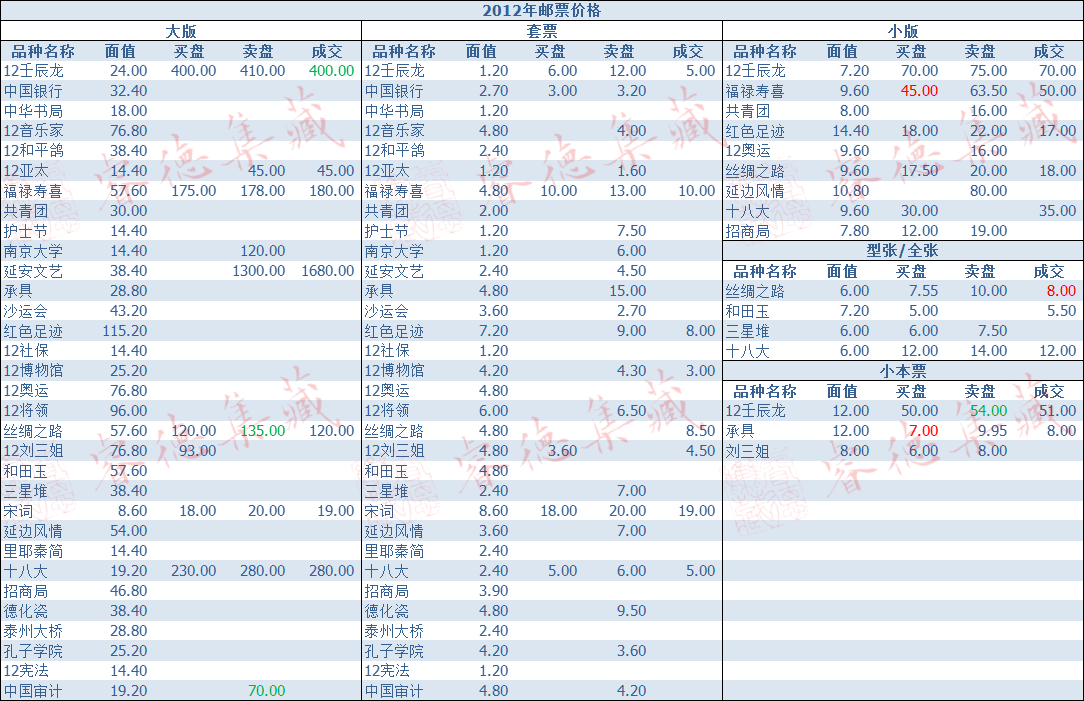Click 3.20 卖盘 of 中国银行 in 套票
Screen dimensions: 1084x701
[632, 91]
